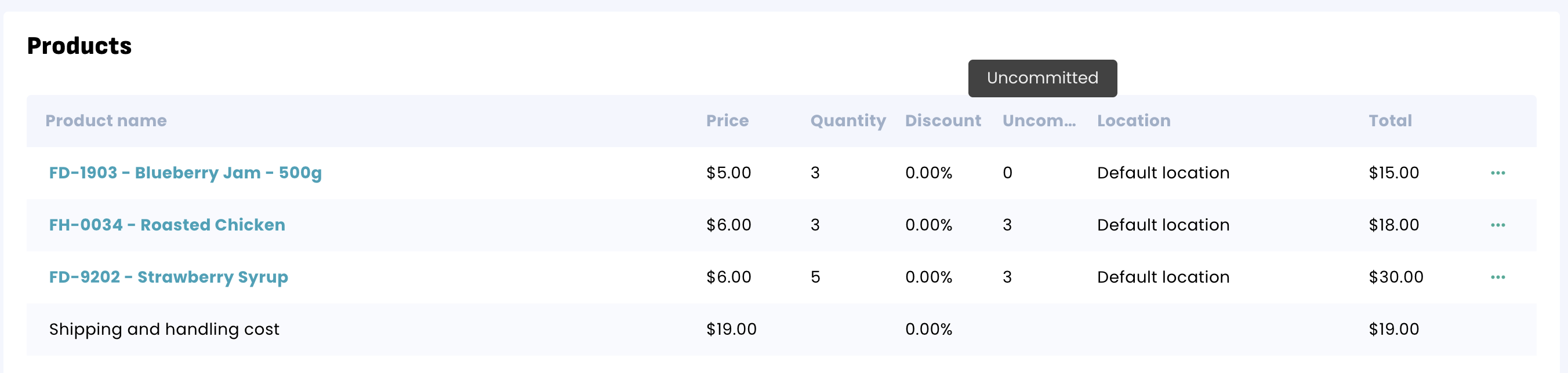Viewport: 1568px width, 373px height.
Task: Click the quantity 5 in Strawberry Syrup row
Action: (x=815, y=277)
